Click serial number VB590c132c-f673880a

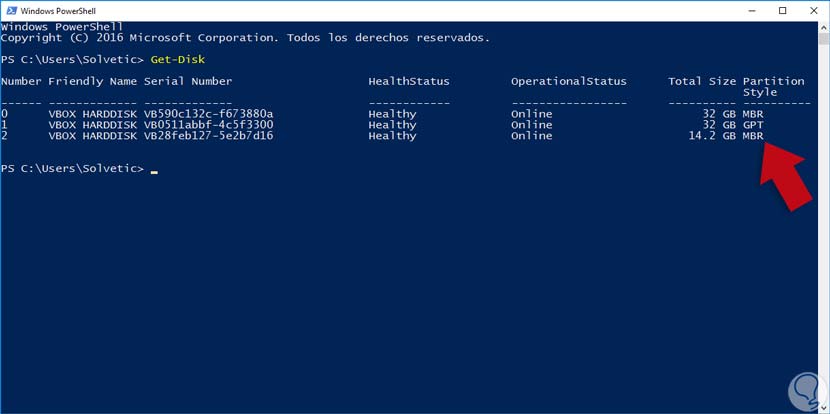tap(208, 114)
